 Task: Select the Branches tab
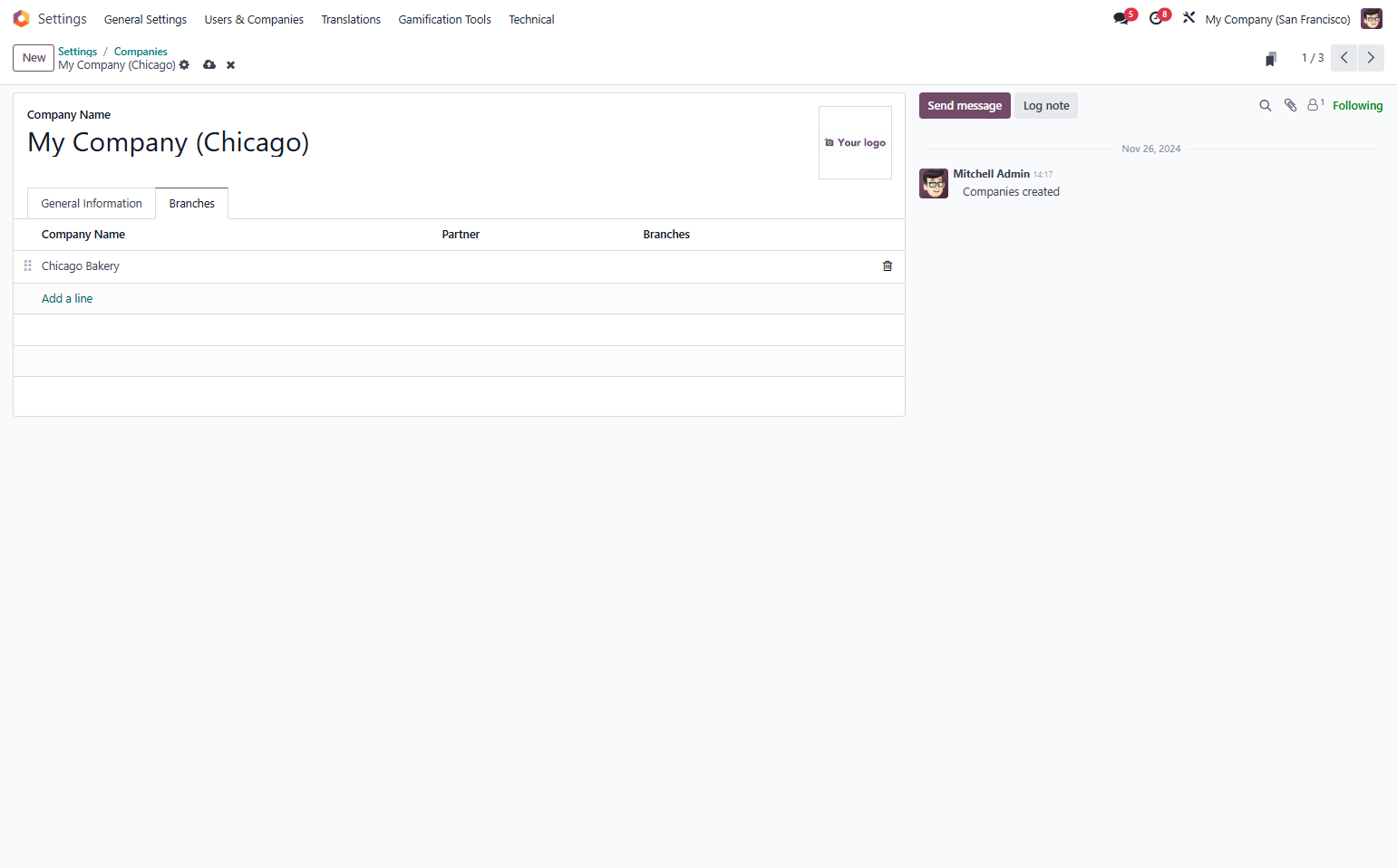point(192,204)
